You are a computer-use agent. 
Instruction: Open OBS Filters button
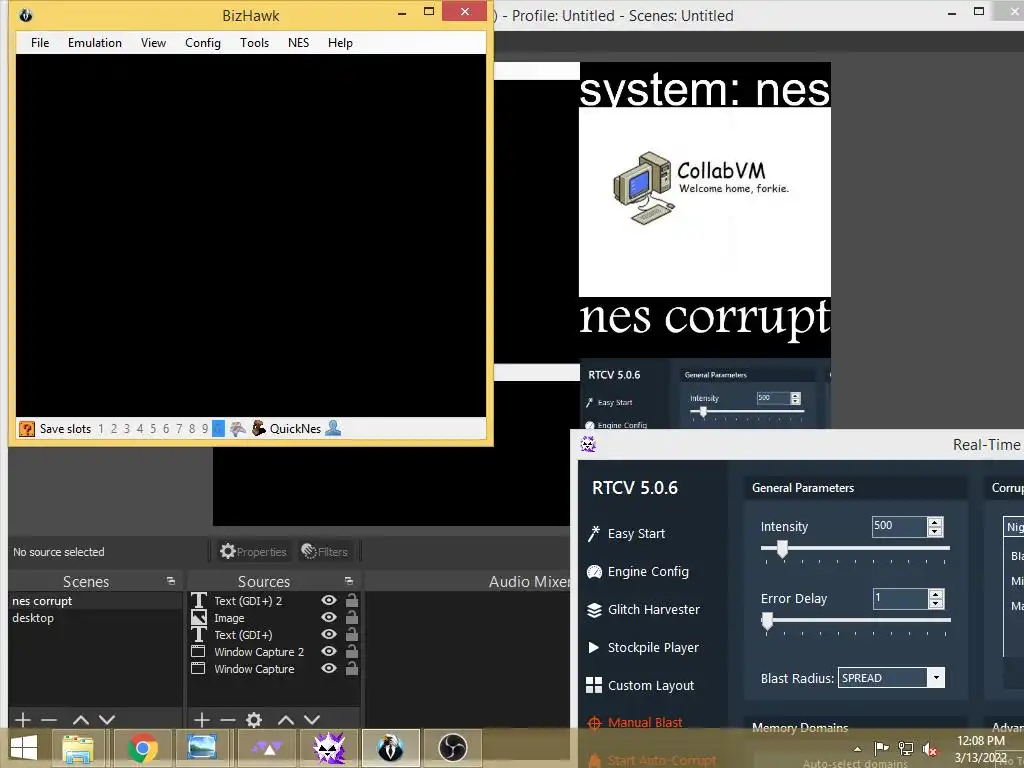(x=325, y=552)
